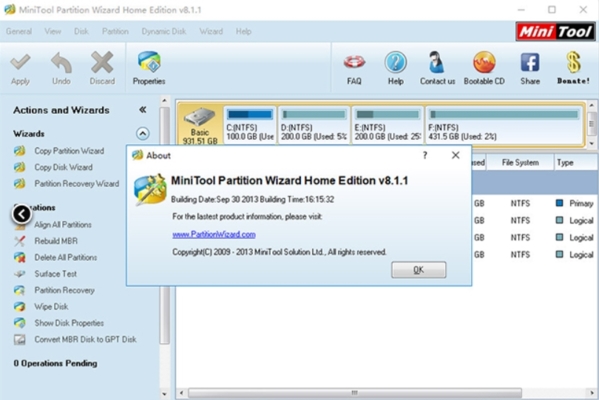
Task: Click the horizontal scrollbar left arrow
Action: pos(181,393)
